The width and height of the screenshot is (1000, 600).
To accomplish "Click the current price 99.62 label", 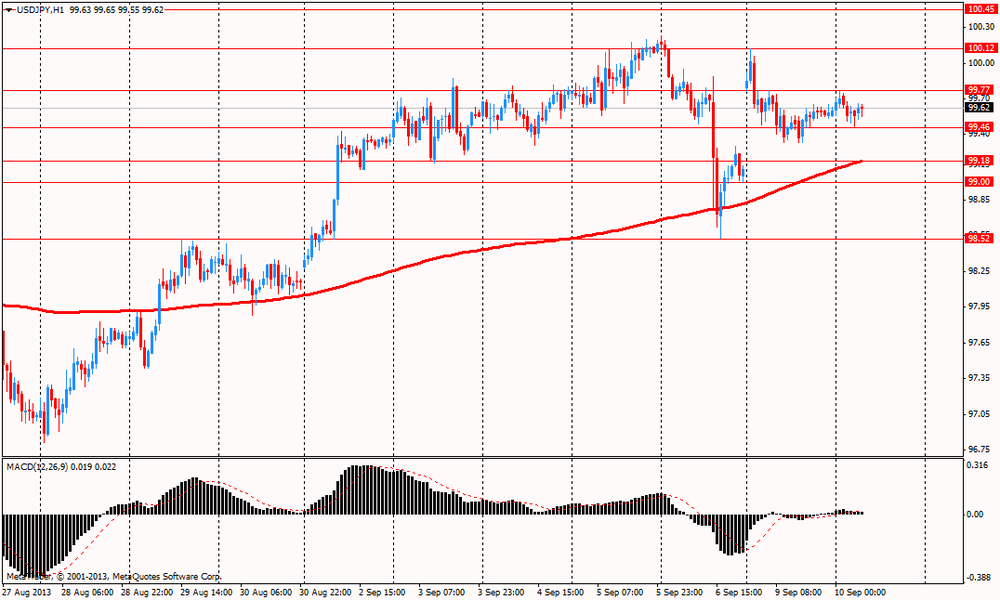I will click(979, 107).
